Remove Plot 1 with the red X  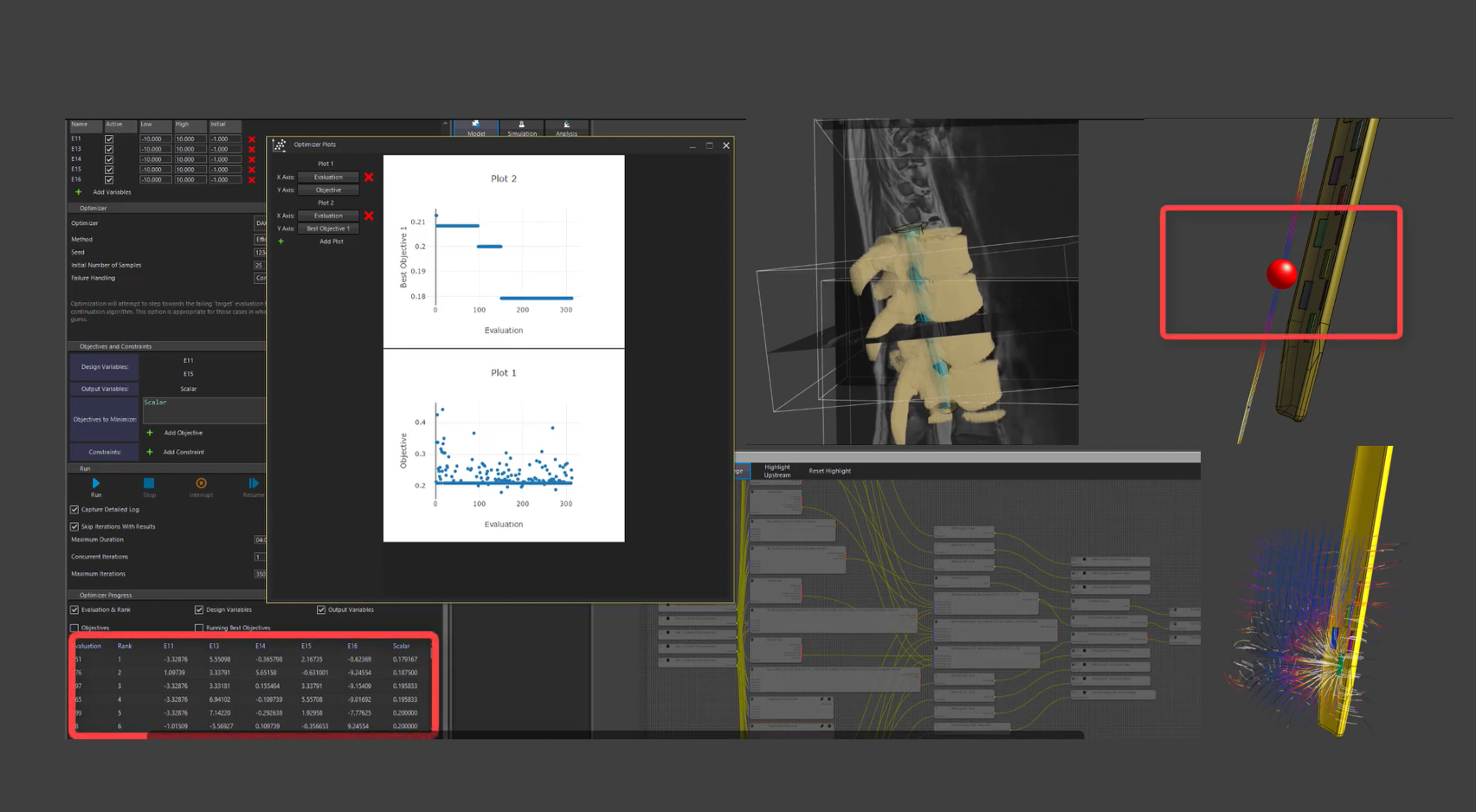pos(369,177)
